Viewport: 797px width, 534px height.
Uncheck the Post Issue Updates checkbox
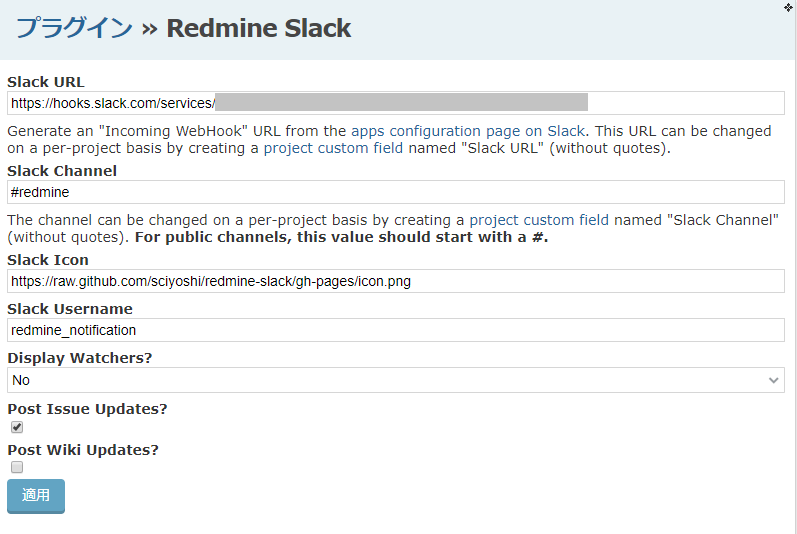tap(17, 427)
